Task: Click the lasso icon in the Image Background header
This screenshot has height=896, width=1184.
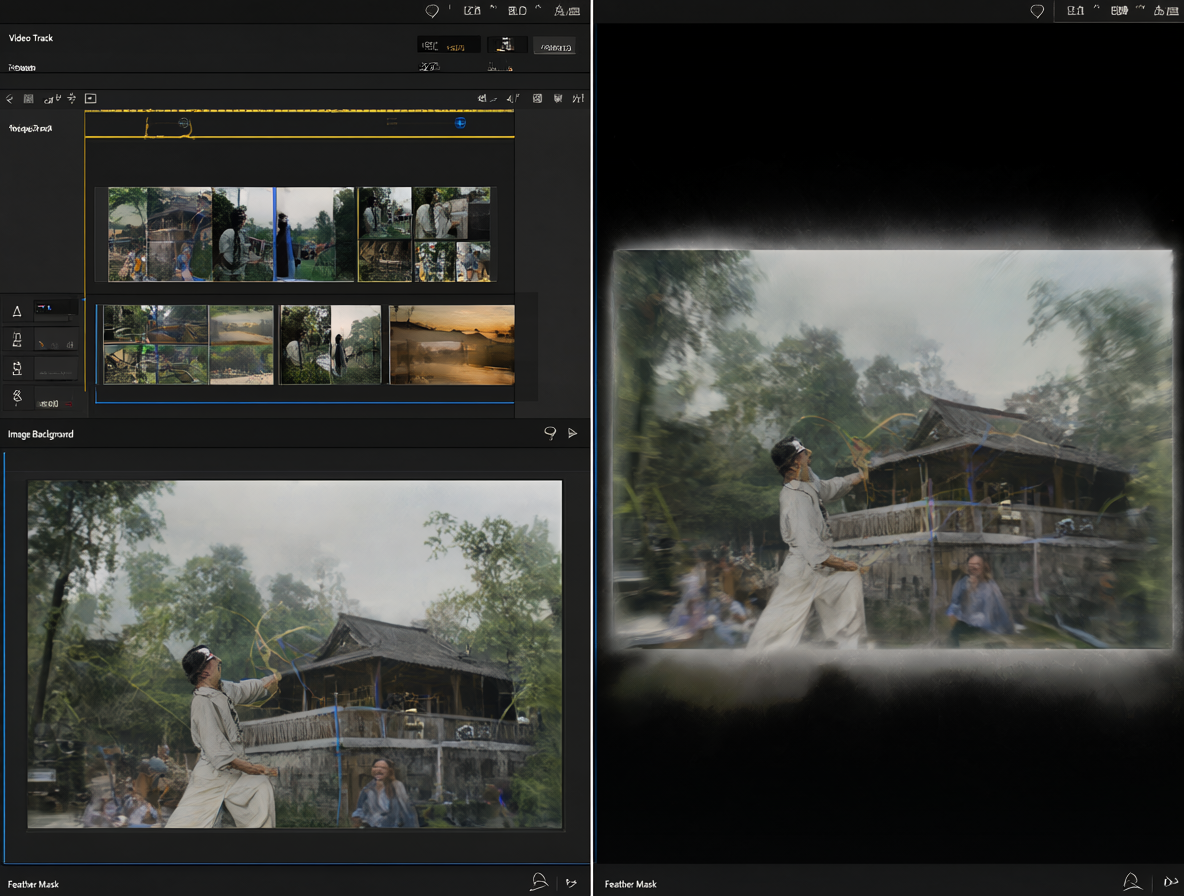Action: tap(550, 433)
